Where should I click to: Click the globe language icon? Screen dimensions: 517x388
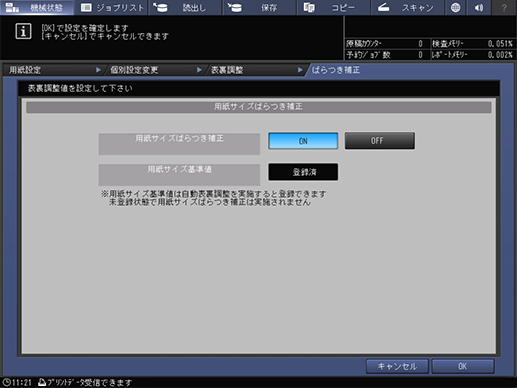point(455,7)
